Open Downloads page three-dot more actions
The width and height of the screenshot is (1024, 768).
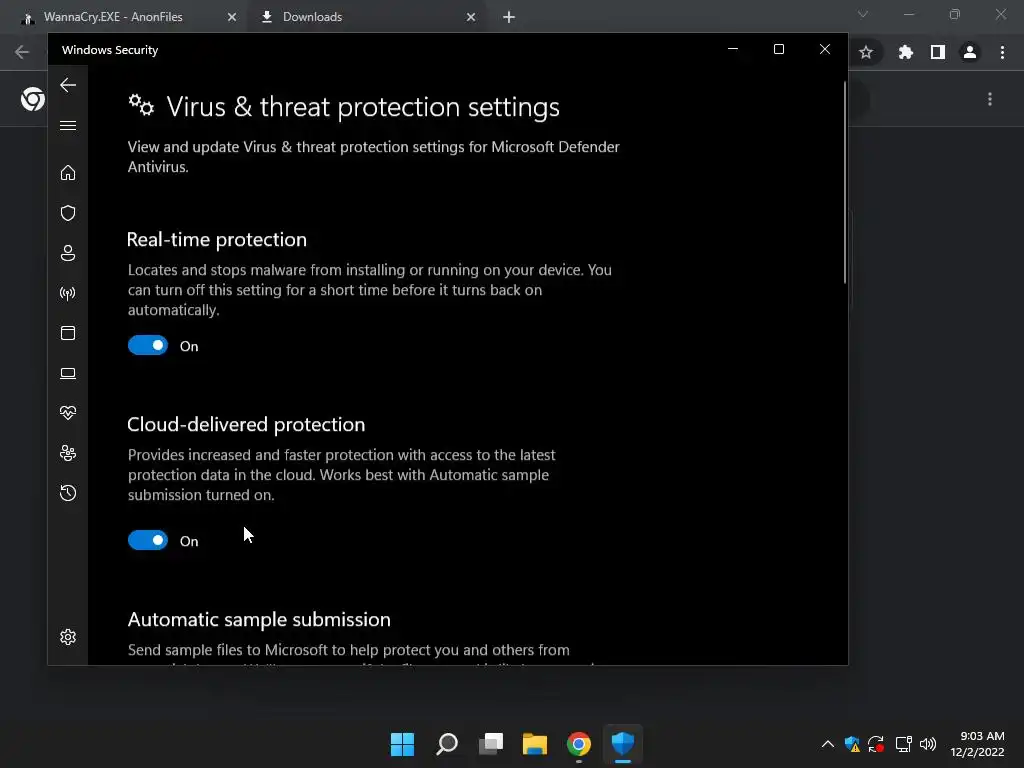pos(990,99)
